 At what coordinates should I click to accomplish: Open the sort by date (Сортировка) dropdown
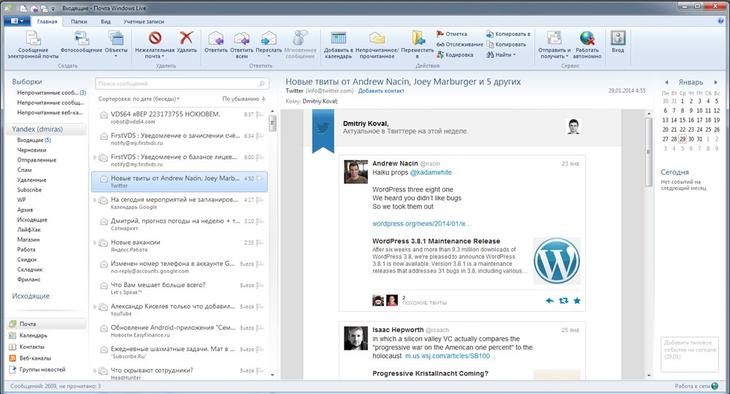tap(139, 99)
